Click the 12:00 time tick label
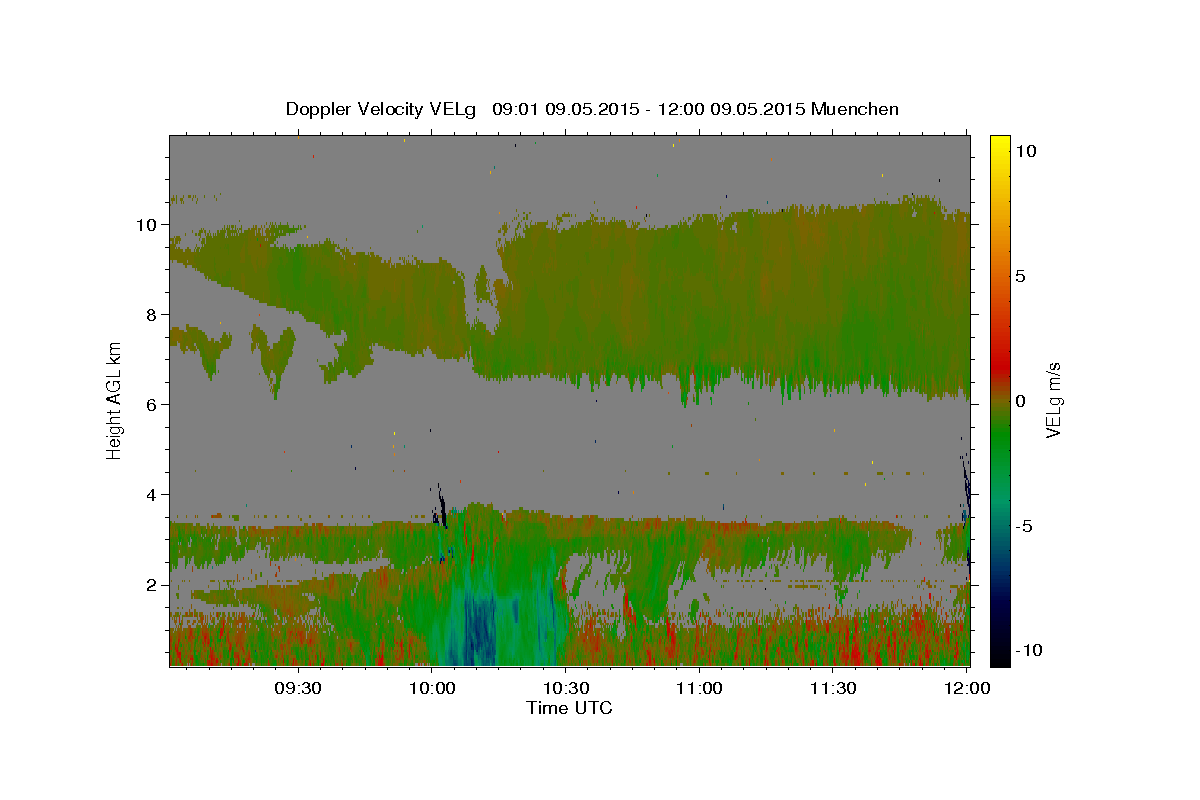 [x=967, y=689]
